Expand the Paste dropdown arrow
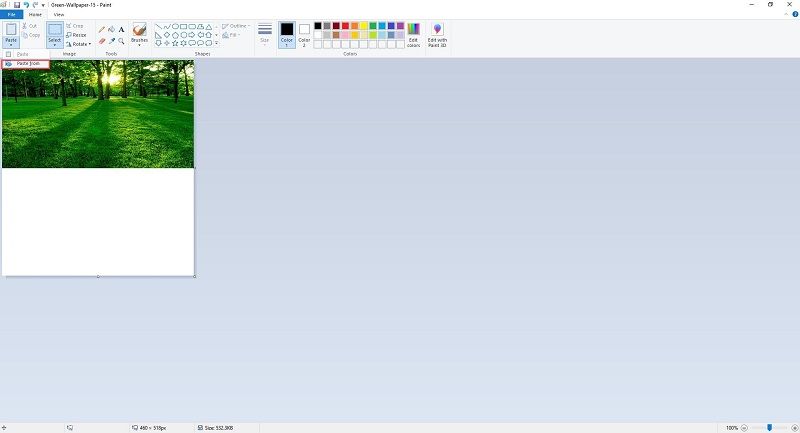Screen dimensions: 800x433 tap(11, 44)
